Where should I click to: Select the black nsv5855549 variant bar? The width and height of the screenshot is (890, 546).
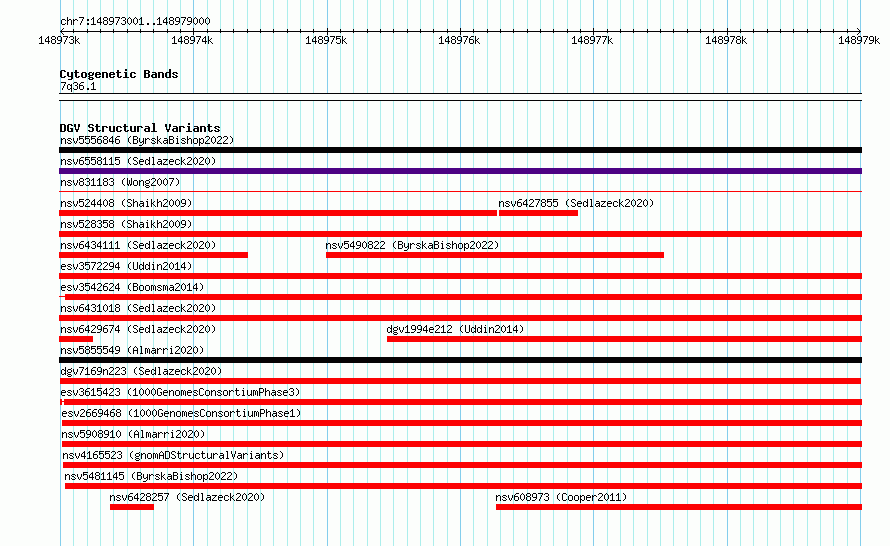(460, 360)
